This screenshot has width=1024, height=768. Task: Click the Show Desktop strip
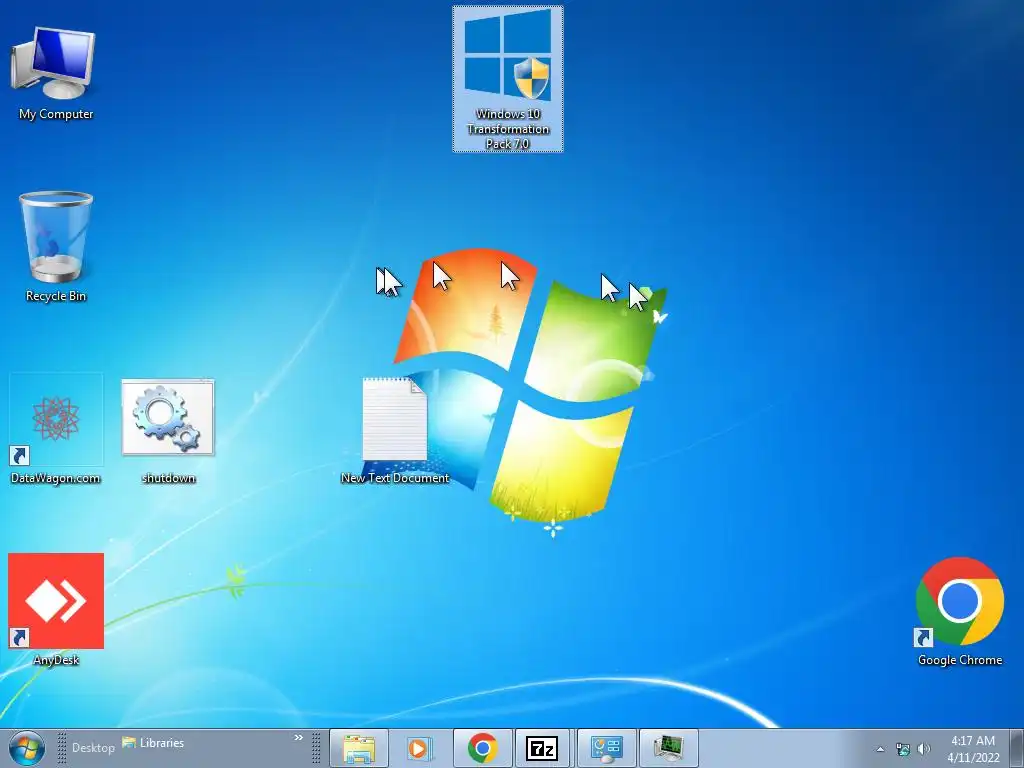point(1017,748)
